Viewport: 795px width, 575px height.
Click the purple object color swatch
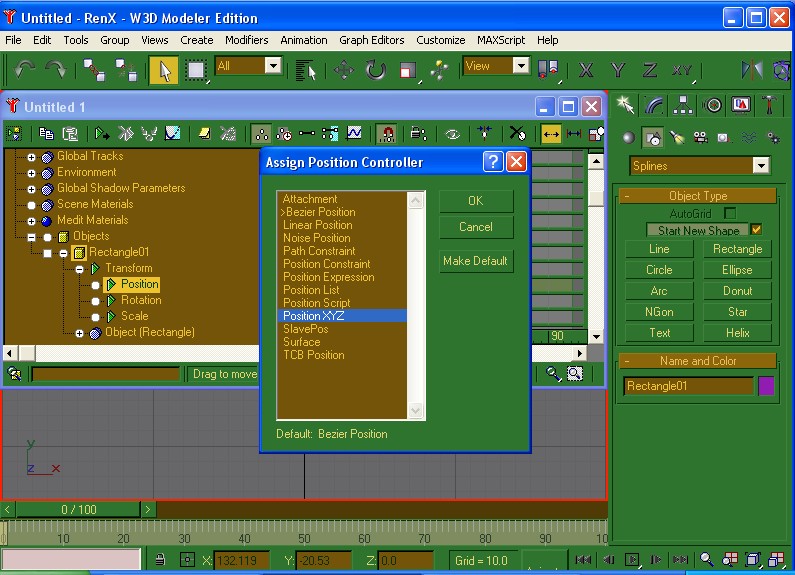coord(767,386)
